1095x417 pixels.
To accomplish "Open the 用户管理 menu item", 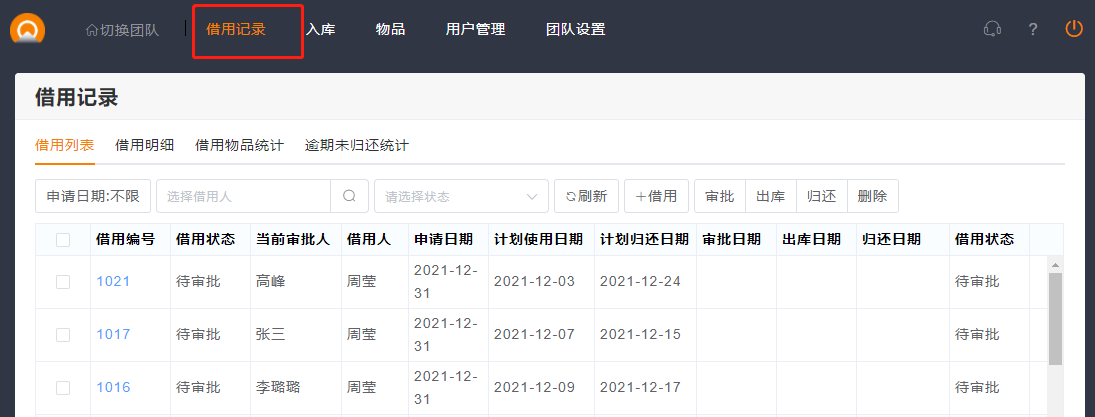I will pos(475,29).
